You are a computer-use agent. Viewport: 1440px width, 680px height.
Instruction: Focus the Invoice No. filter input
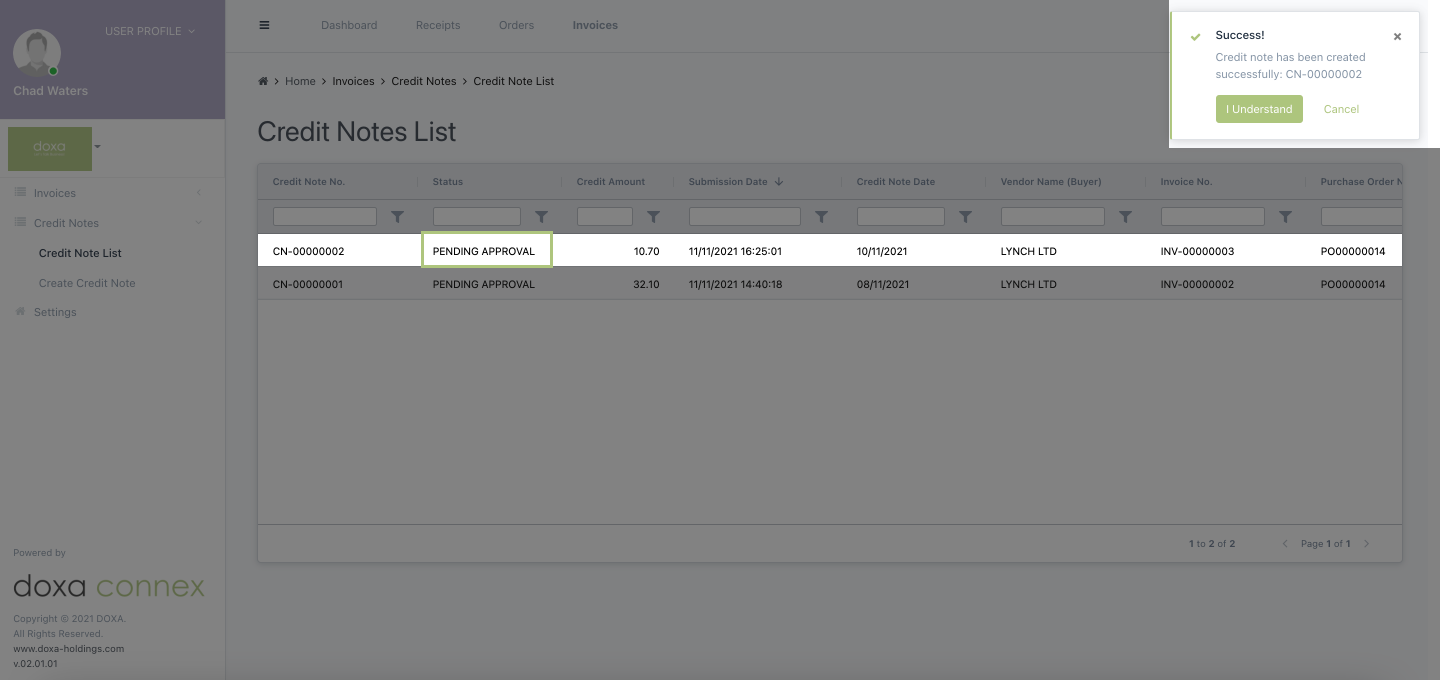coord(1212,216)
